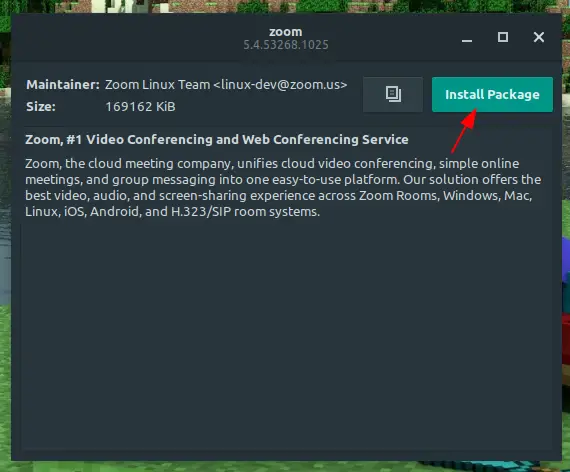Open the package files list icon
570x472 pixels.
pyautogui.click(x=393, y=95)
